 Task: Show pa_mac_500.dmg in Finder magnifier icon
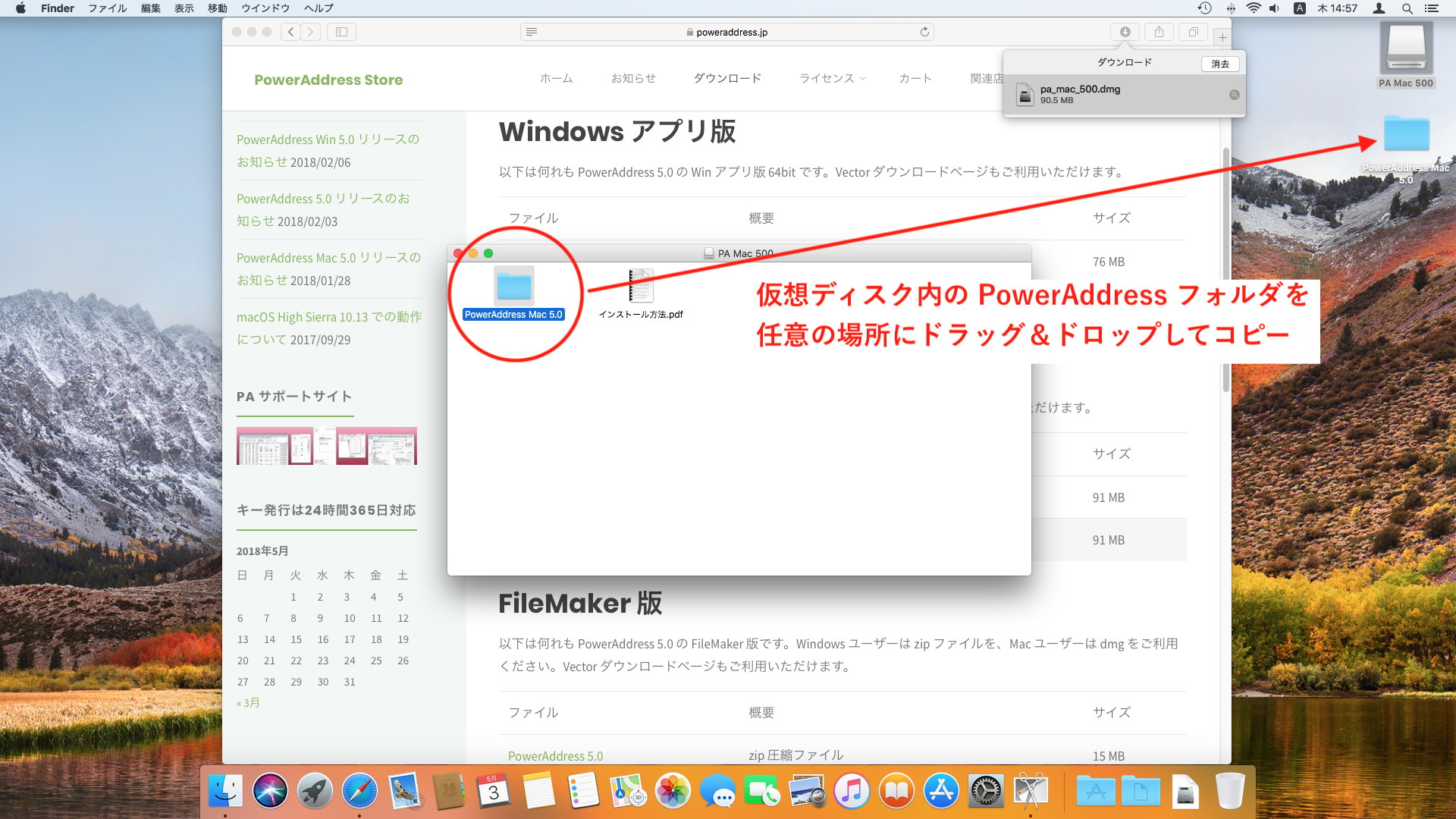[1234, 95]
